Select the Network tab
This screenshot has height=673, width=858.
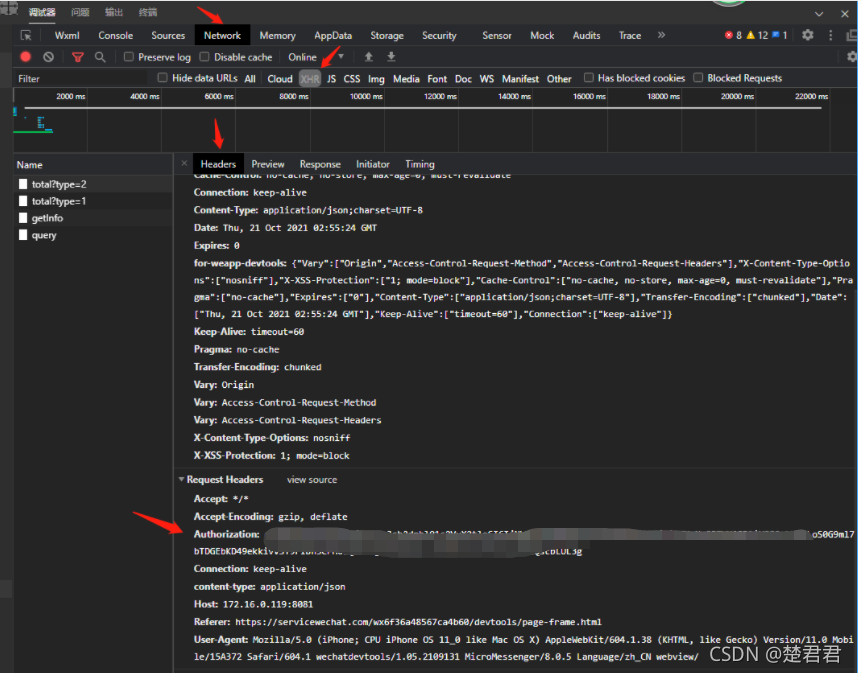pos(223,36)
